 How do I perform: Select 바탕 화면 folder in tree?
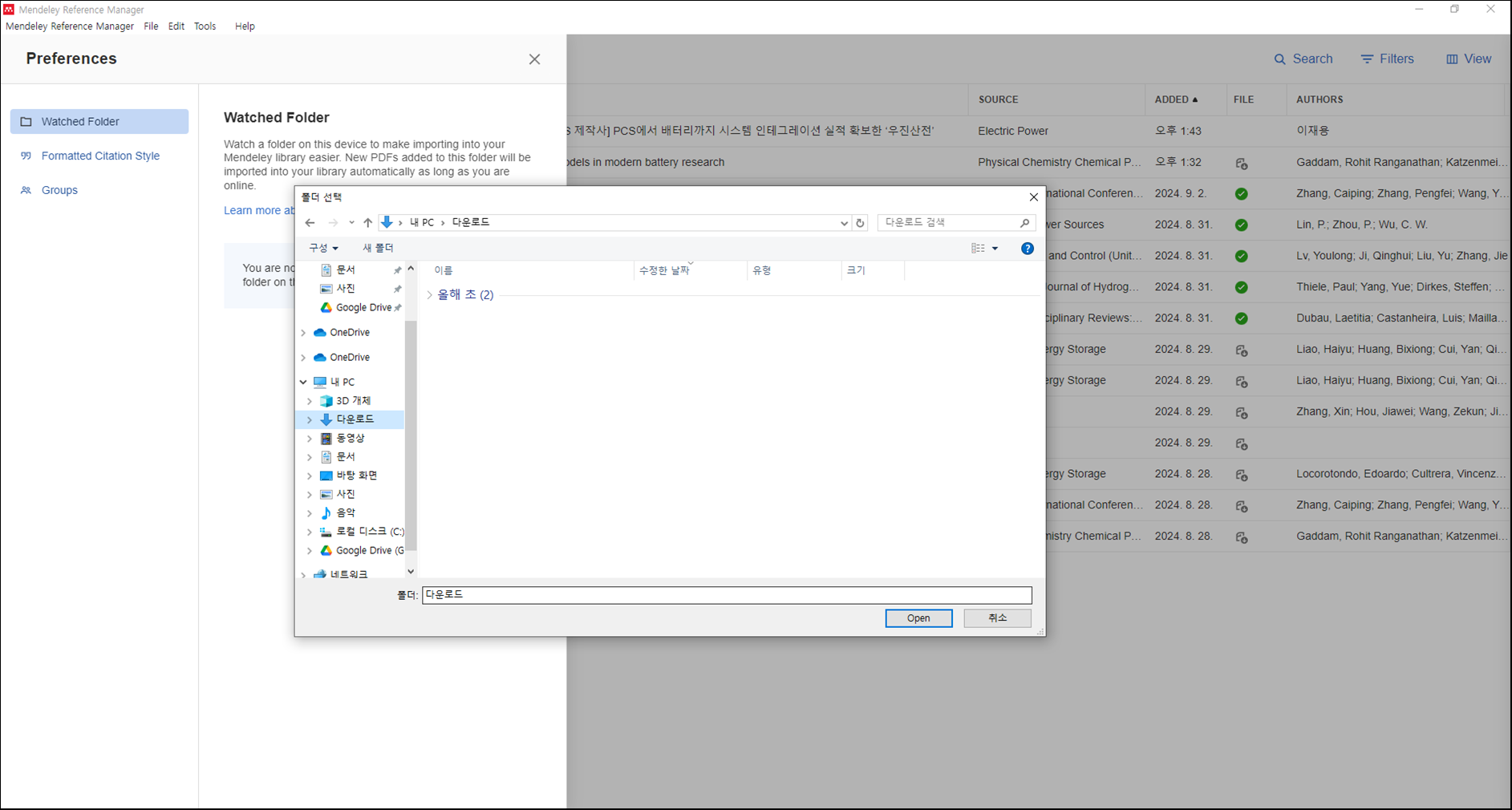(x=349, y=476)
